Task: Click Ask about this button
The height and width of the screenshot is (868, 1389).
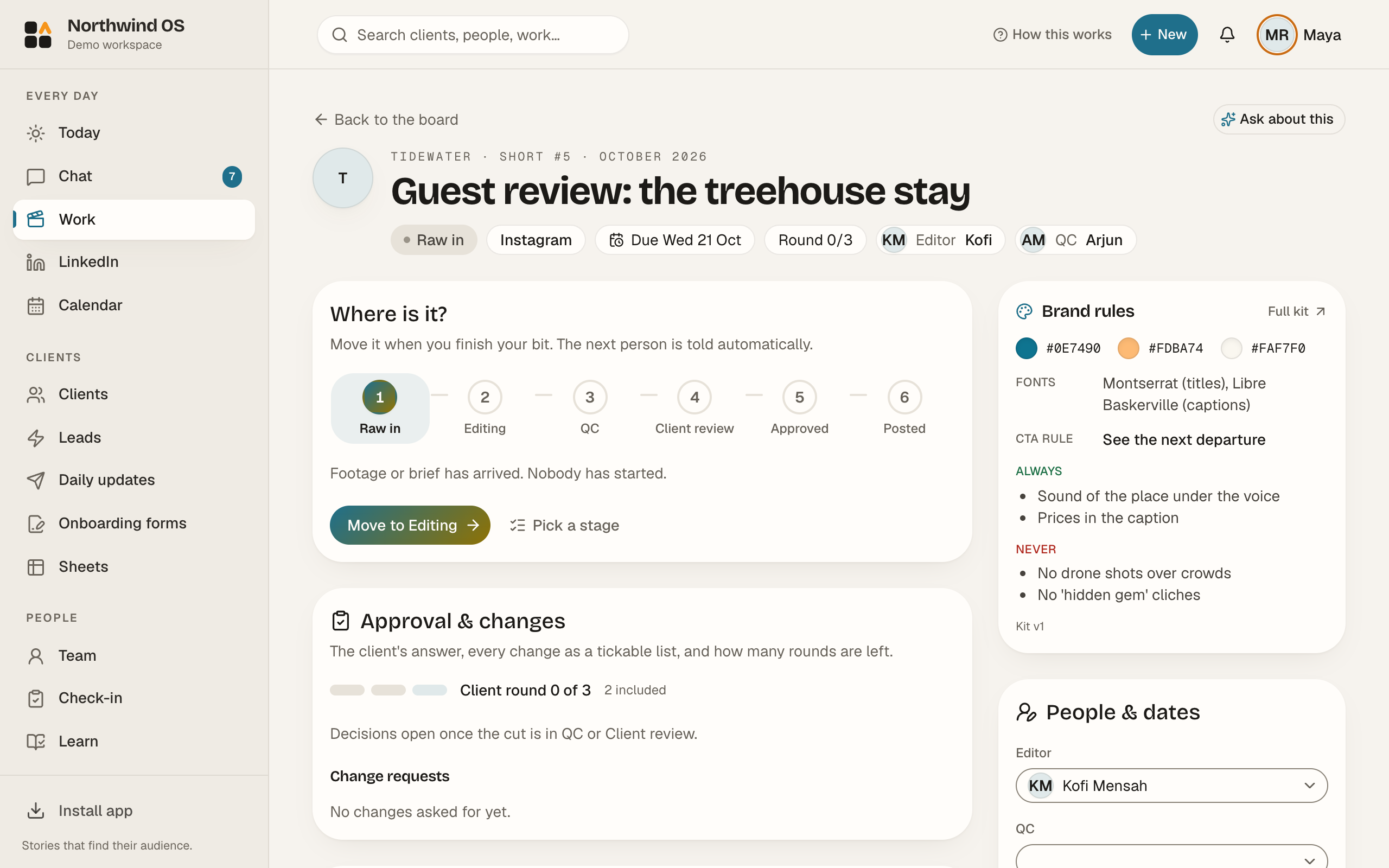Action: click(x=1278, y=119)
